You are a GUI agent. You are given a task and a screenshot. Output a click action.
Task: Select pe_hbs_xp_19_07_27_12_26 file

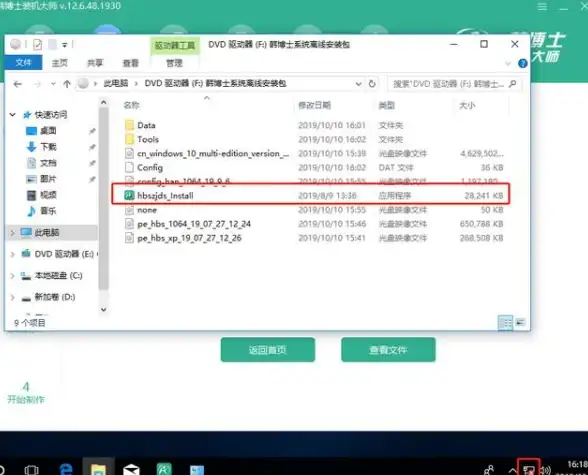pyautogui.click(x=189, y=238)
